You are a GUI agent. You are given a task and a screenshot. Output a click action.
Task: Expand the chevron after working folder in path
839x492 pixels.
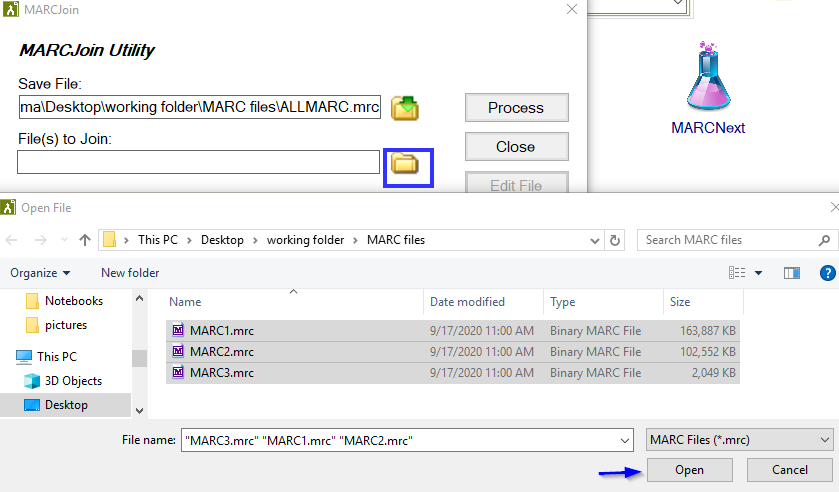(355, 240)
